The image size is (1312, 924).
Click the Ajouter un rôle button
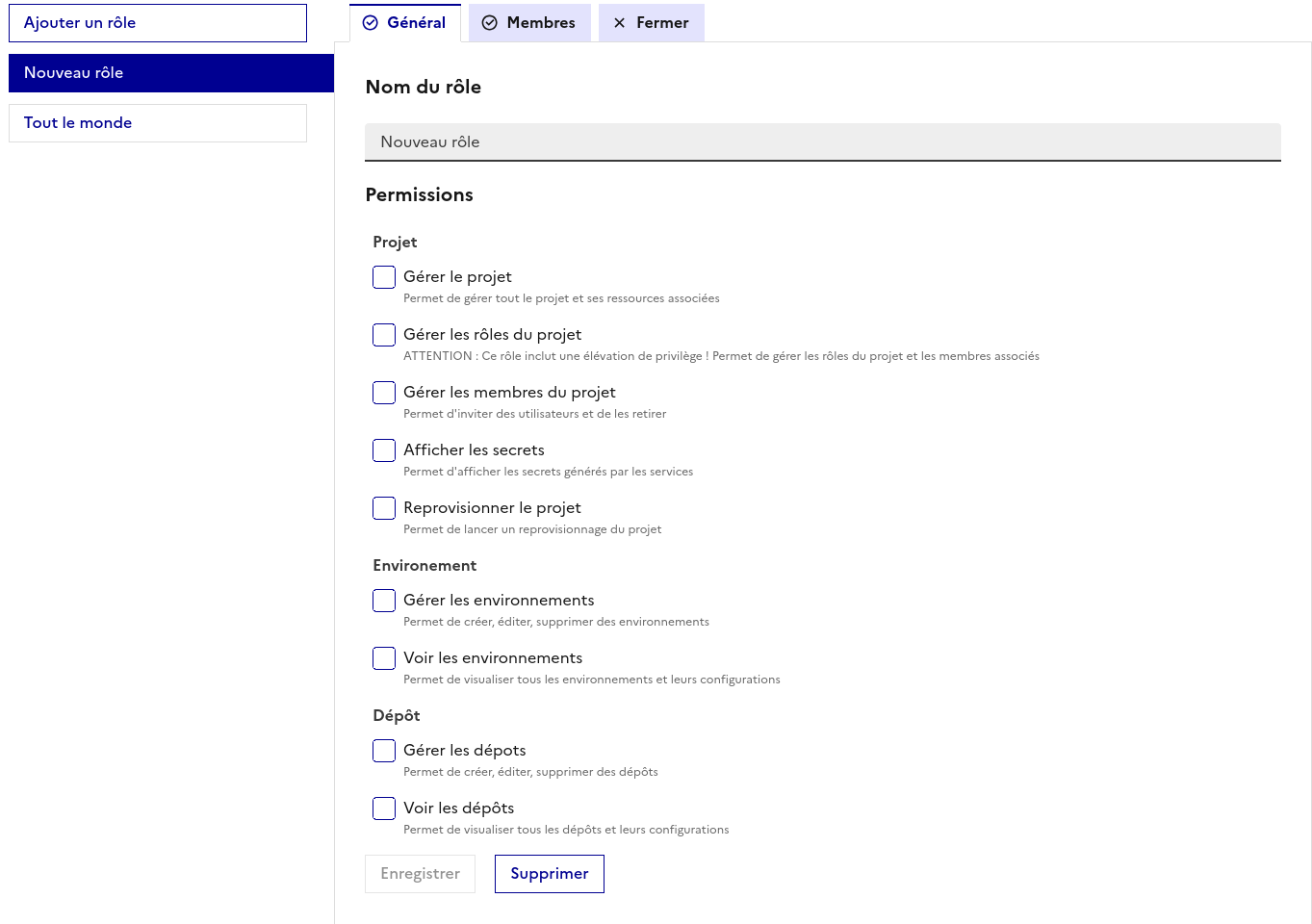(158, 23)
